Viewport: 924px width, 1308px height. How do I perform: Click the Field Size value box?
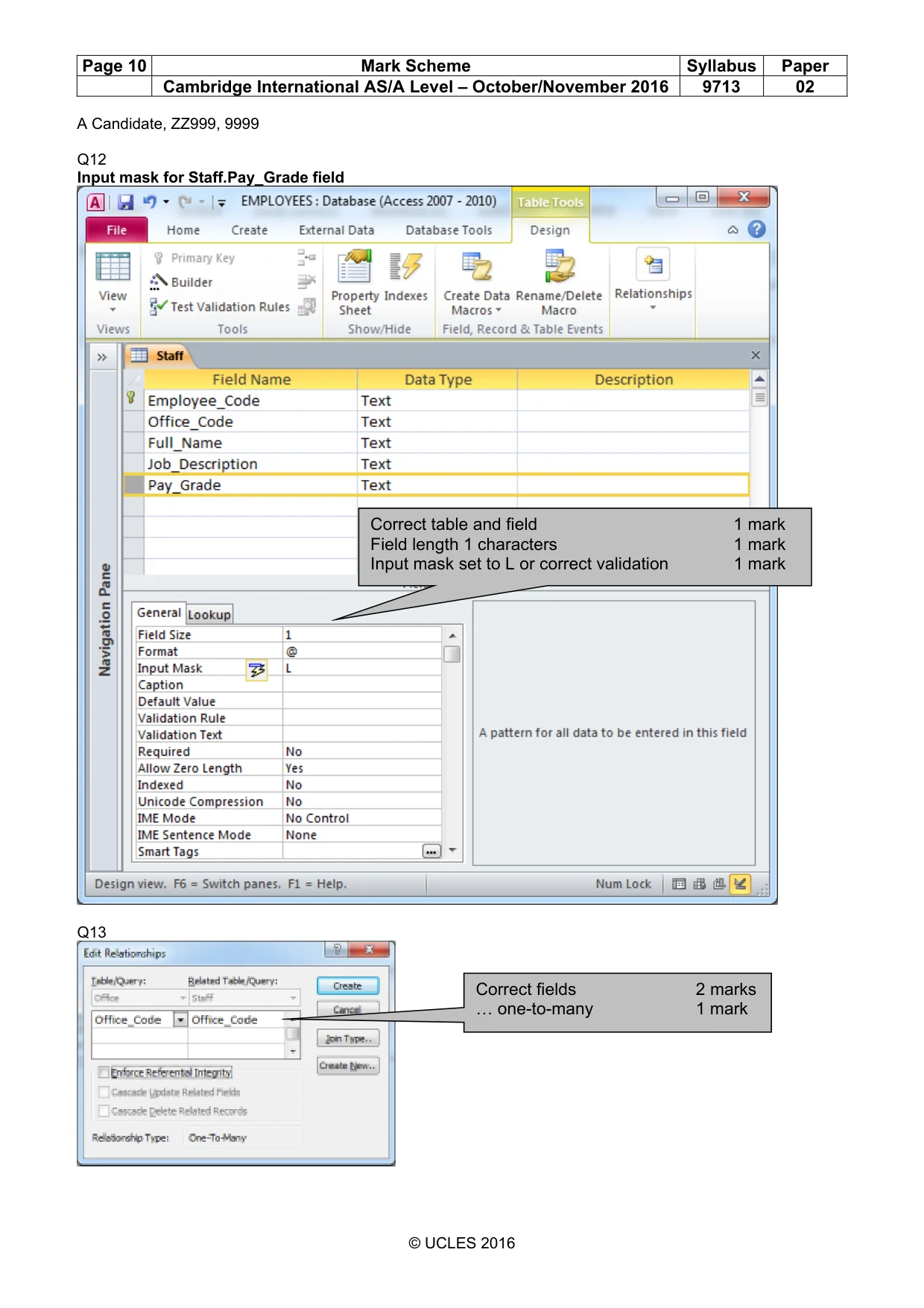pyautogui.click(x=362, y=635)
